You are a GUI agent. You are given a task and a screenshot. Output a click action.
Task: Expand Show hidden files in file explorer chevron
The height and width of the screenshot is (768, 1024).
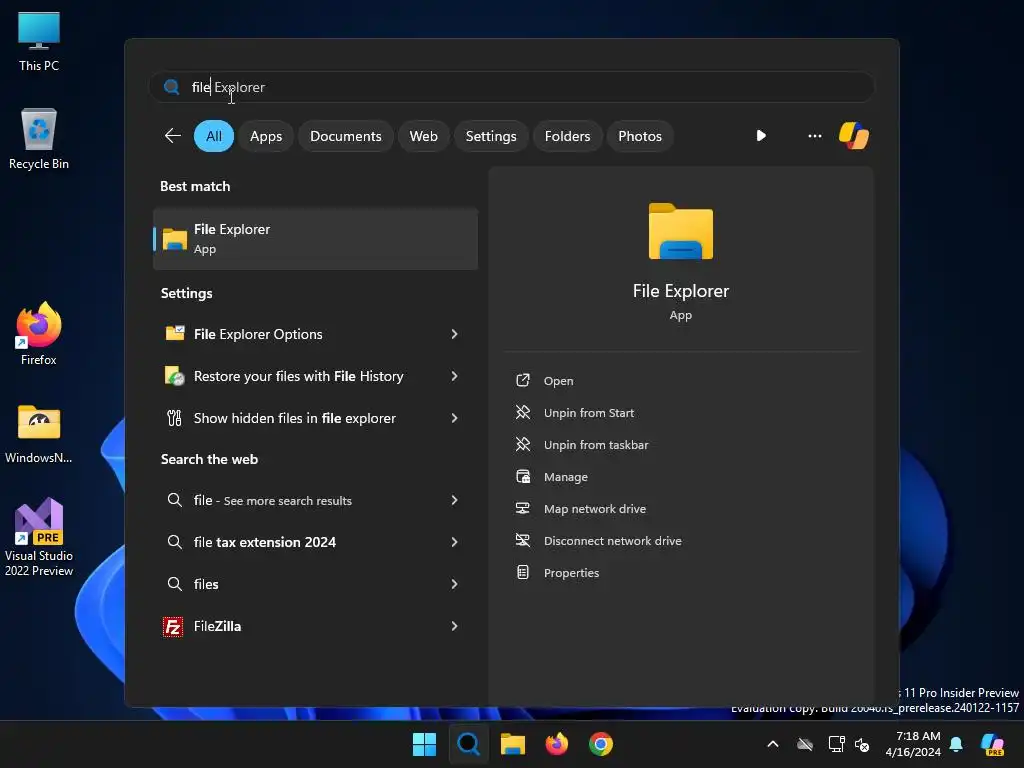[x=455, y=418]
